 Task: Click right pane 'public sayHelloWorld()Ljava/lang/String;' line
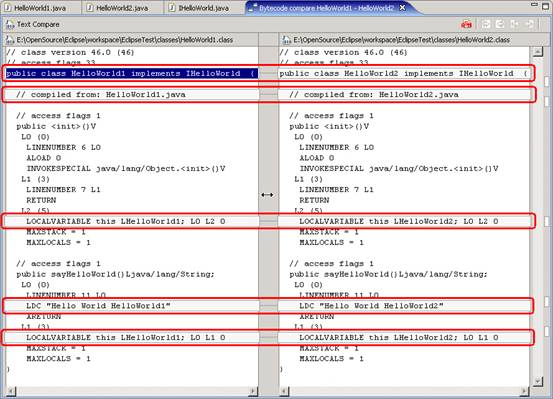click(x=388, y=274)
